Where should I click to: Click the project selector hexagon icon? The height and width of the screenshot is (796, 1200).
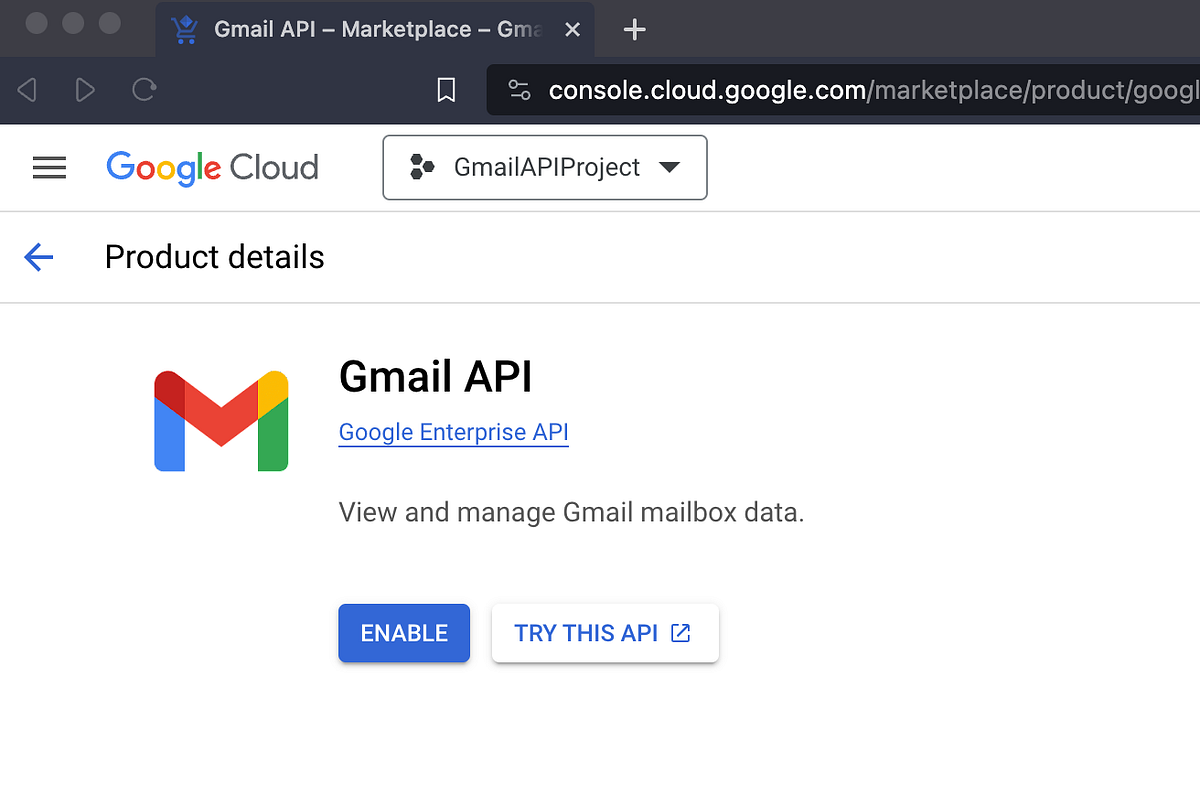(424, 167)
